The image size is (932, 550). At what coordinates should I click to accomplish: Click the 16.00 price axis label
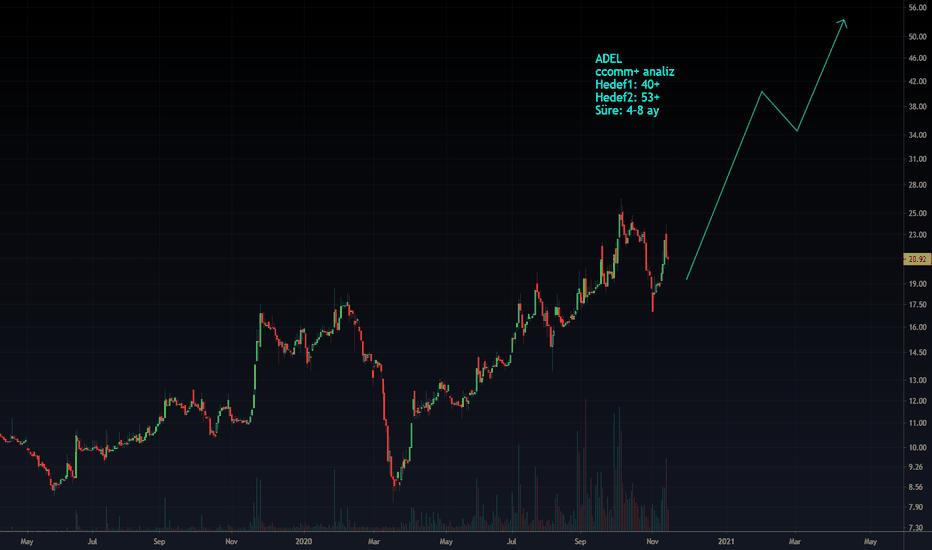[x=917, y=328]
